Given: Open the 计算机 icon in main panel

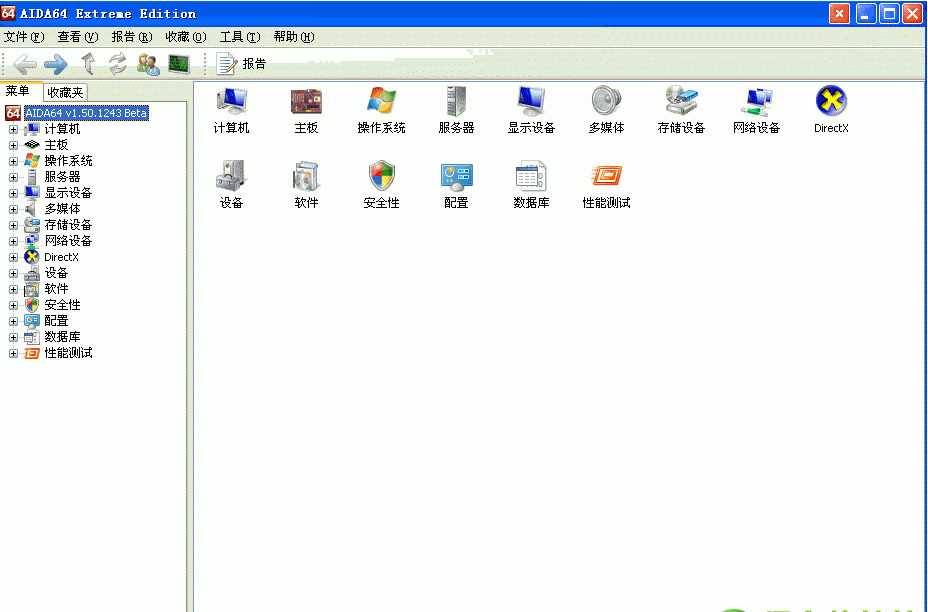Looking at the screenshot, I should tap(231, 102).
